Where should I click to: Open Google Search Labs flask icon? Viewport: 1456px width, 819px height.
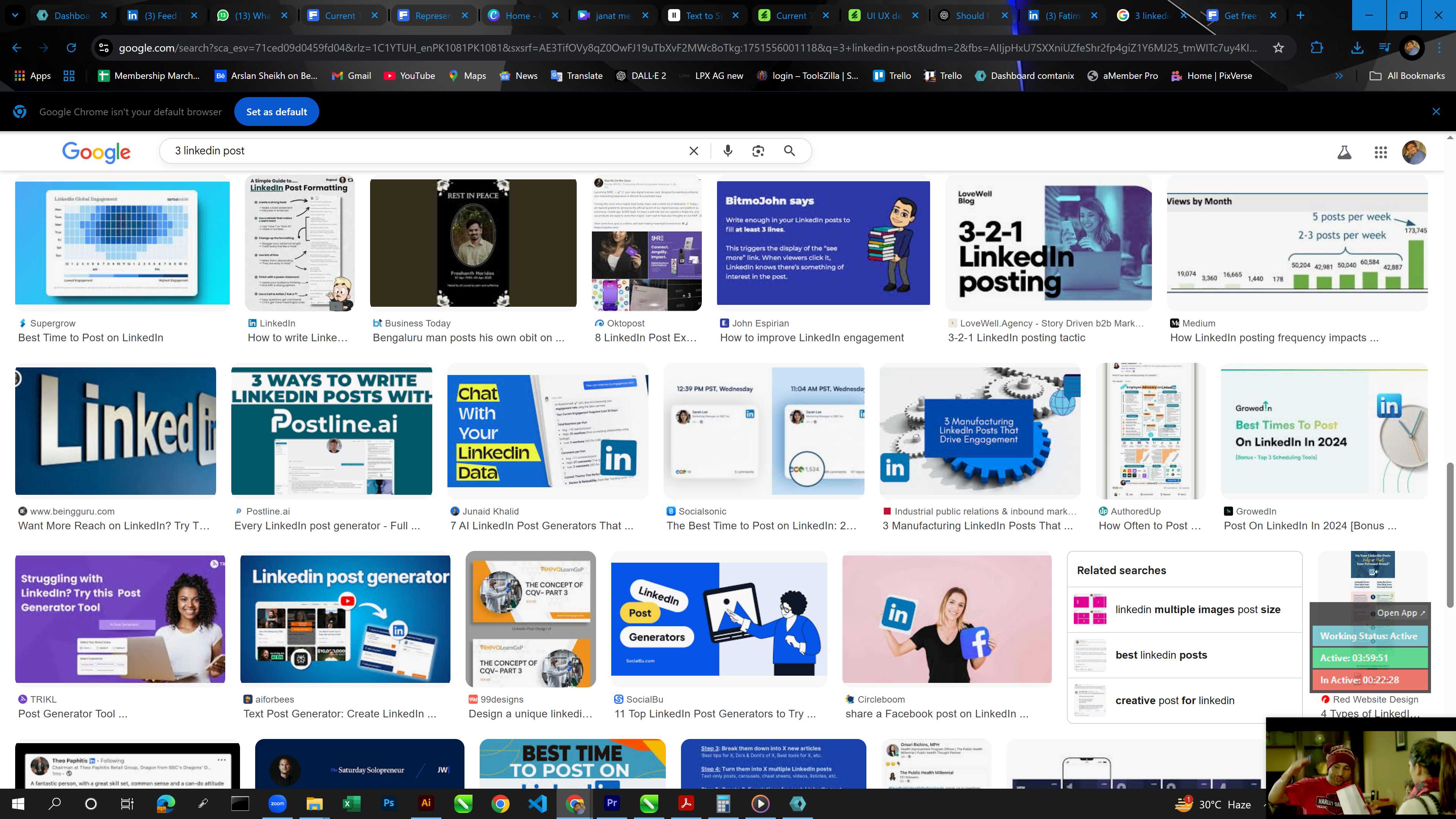tap(1344, 152)
